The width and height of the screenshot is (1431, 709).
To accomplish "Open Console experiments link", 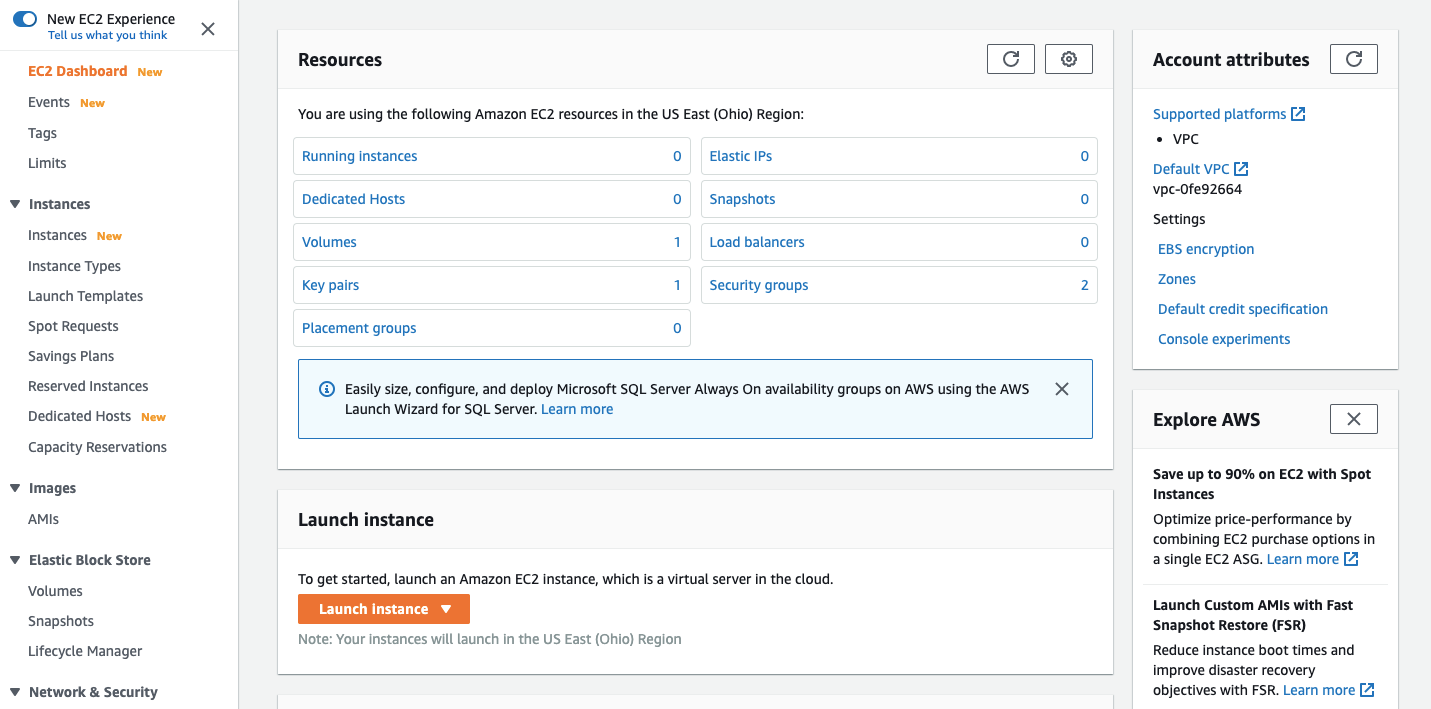I will (x=1224, y=339).
